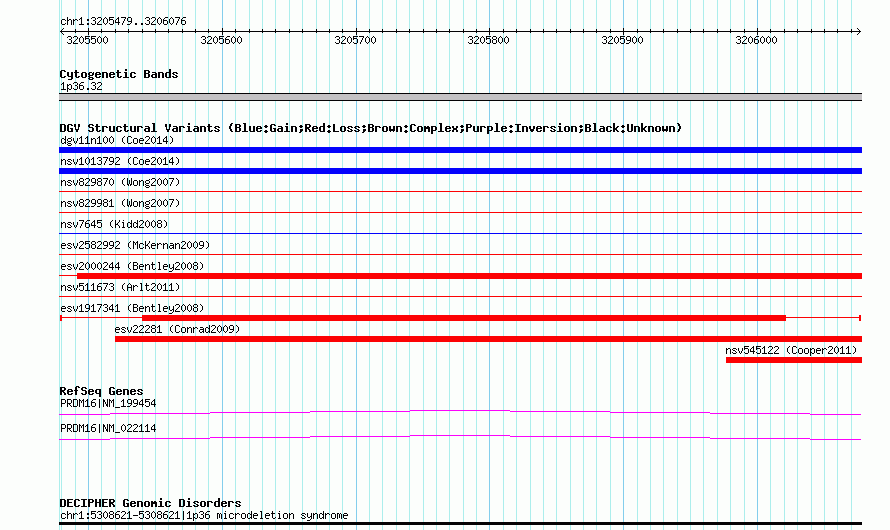Click ruler position 3205500

pyautogui.click(x=87, y=40)
